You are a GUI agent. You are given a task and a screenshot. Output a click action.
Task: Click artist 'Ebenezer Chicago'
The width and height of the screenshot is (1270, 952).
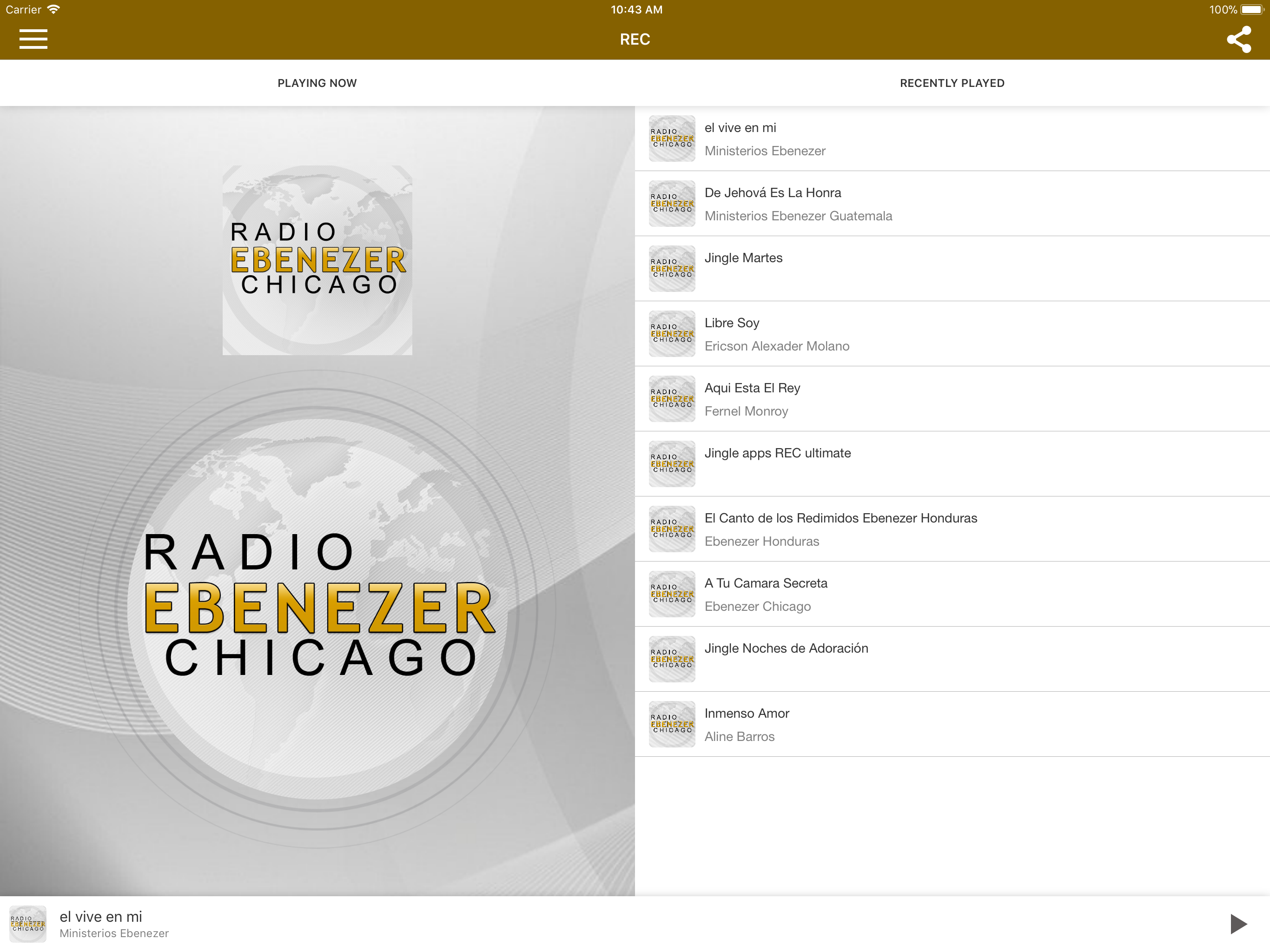pos(757,606)
